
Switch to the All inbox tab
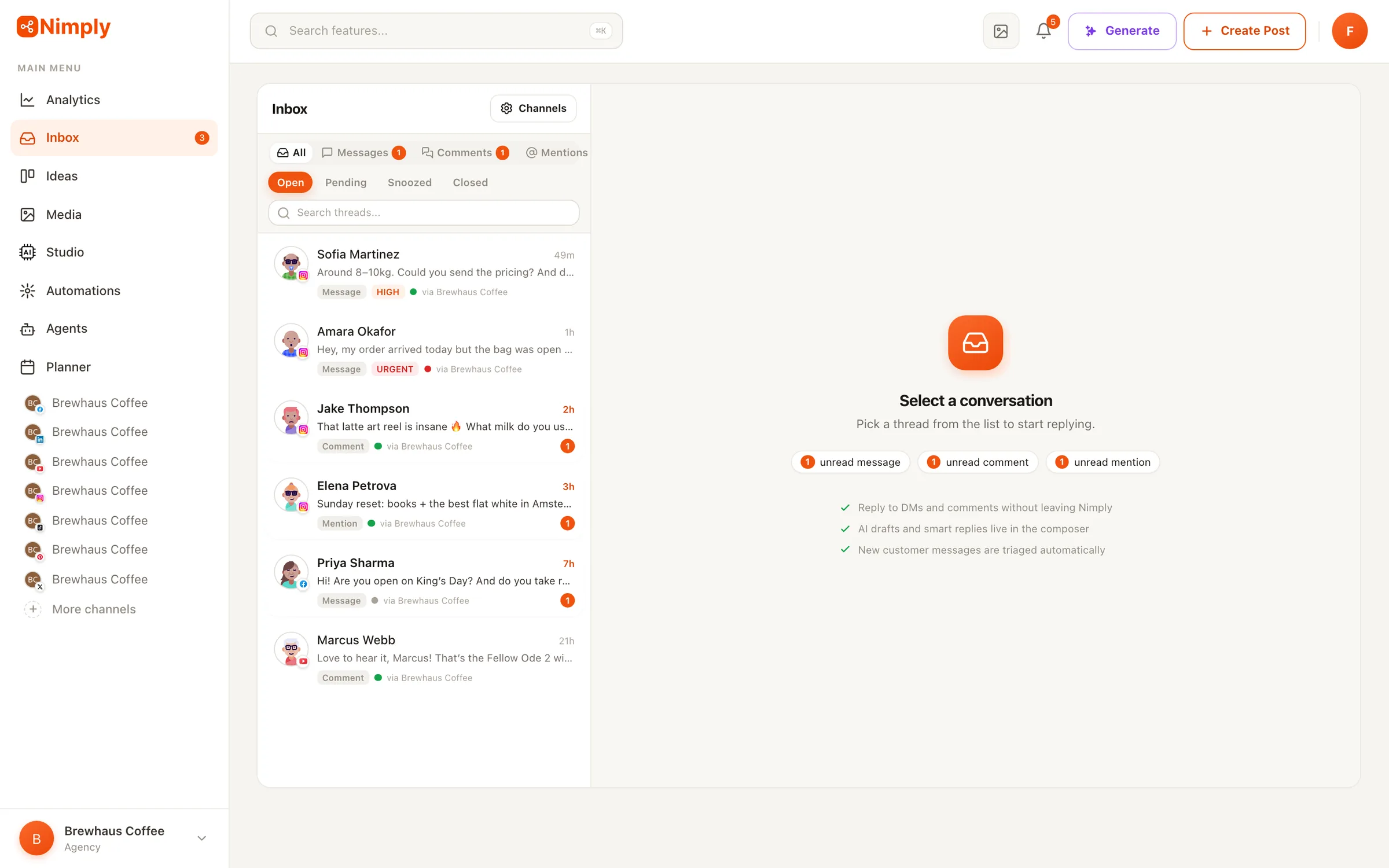click(x=291, y=153)
